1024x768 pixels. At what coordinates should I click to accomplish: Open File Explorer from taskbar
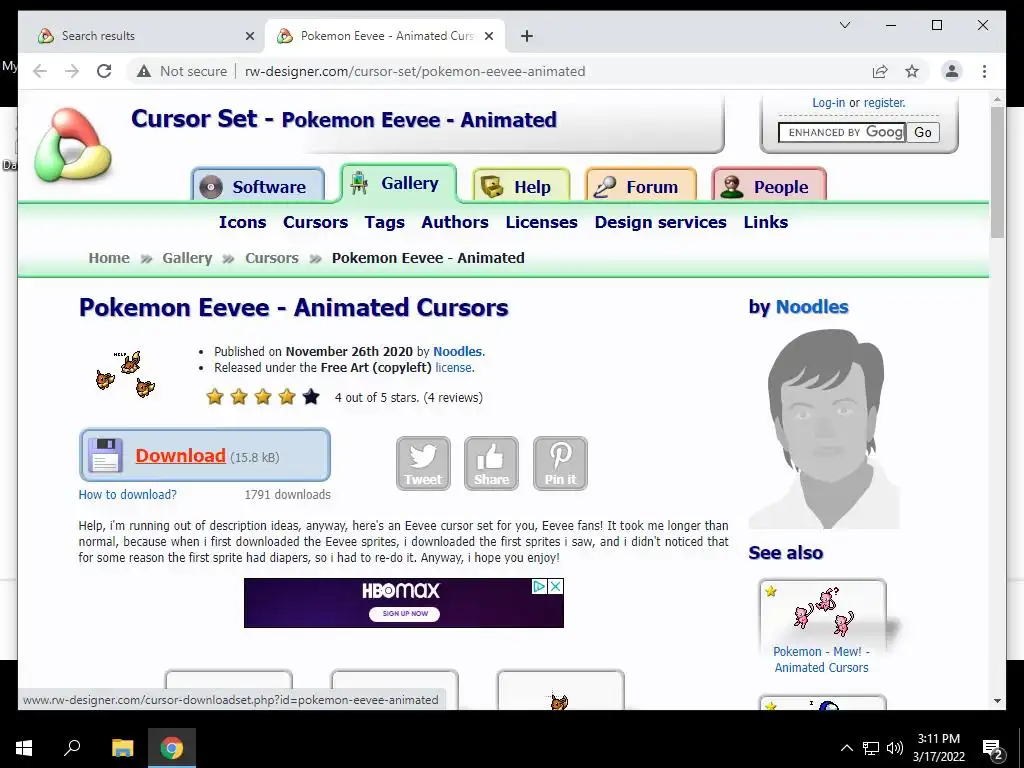click(x=122, y=748)
